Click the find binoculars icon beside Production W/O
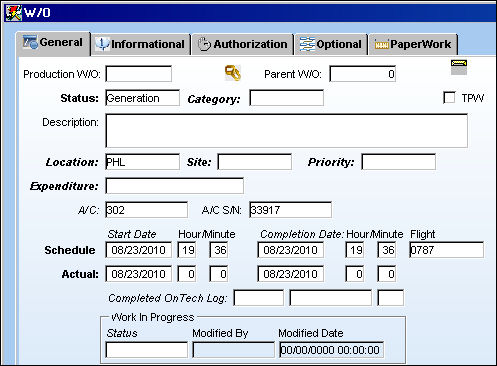497x366 pixels. point(233,73)
